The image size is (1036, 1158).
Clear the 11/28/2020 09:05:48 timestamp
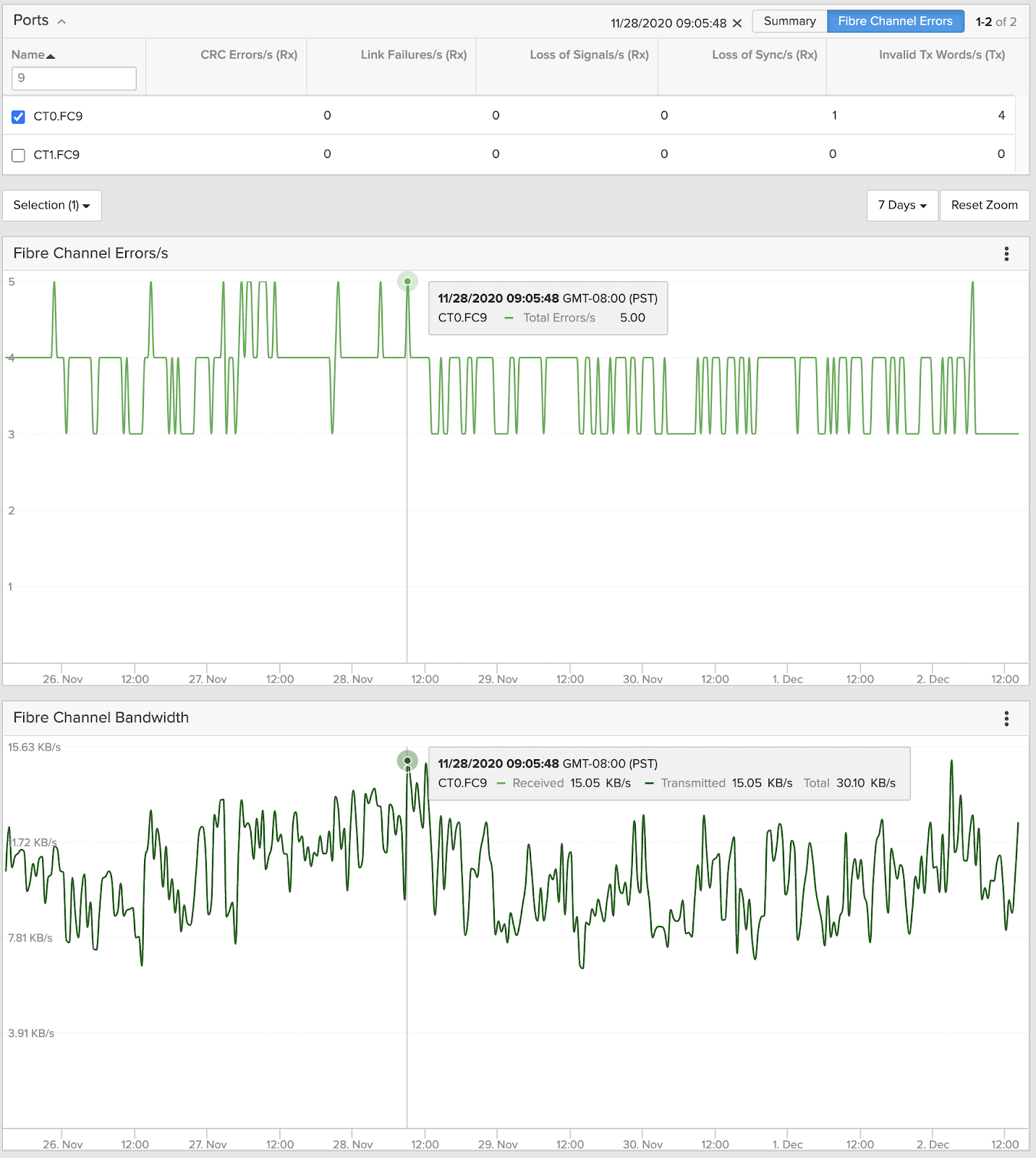[x=737, y=23]
